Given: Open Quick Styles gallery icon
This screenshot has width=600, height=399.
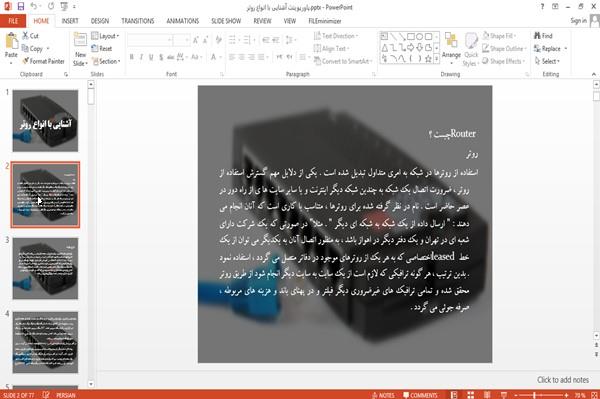Looking at the screenshot, I should click(471, 41).
